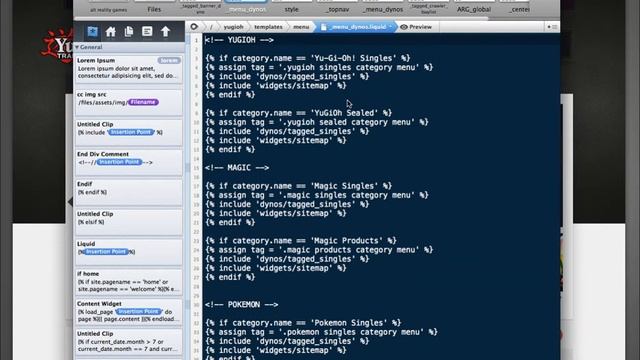Viewport: 640px width, 360px height.
Task: Select the Content Widget clip
Action: 129,312
